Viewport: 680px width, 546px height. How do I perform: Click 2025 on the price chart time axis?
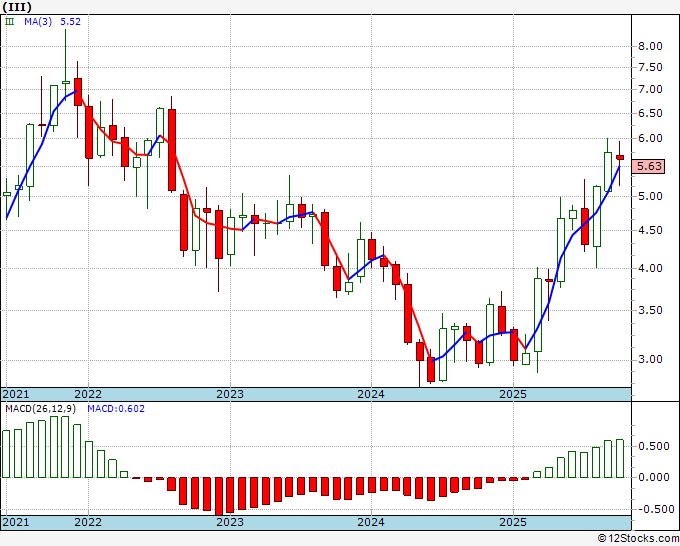click(x=513, y=394)
